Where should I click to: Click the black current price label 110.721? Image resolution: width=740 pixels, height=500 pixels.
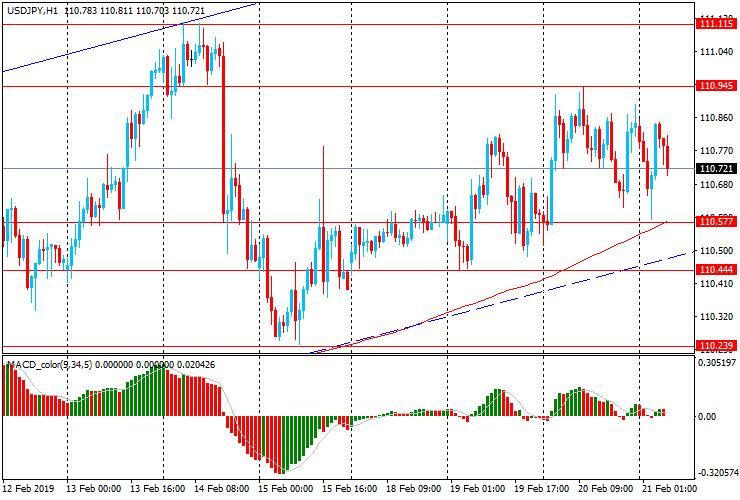coord(716,169)
